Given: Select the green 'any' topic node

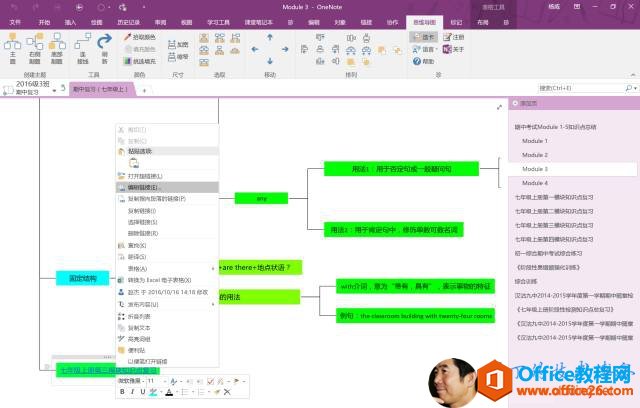Looking at the screenshot, I should click(x=261, y=198).
